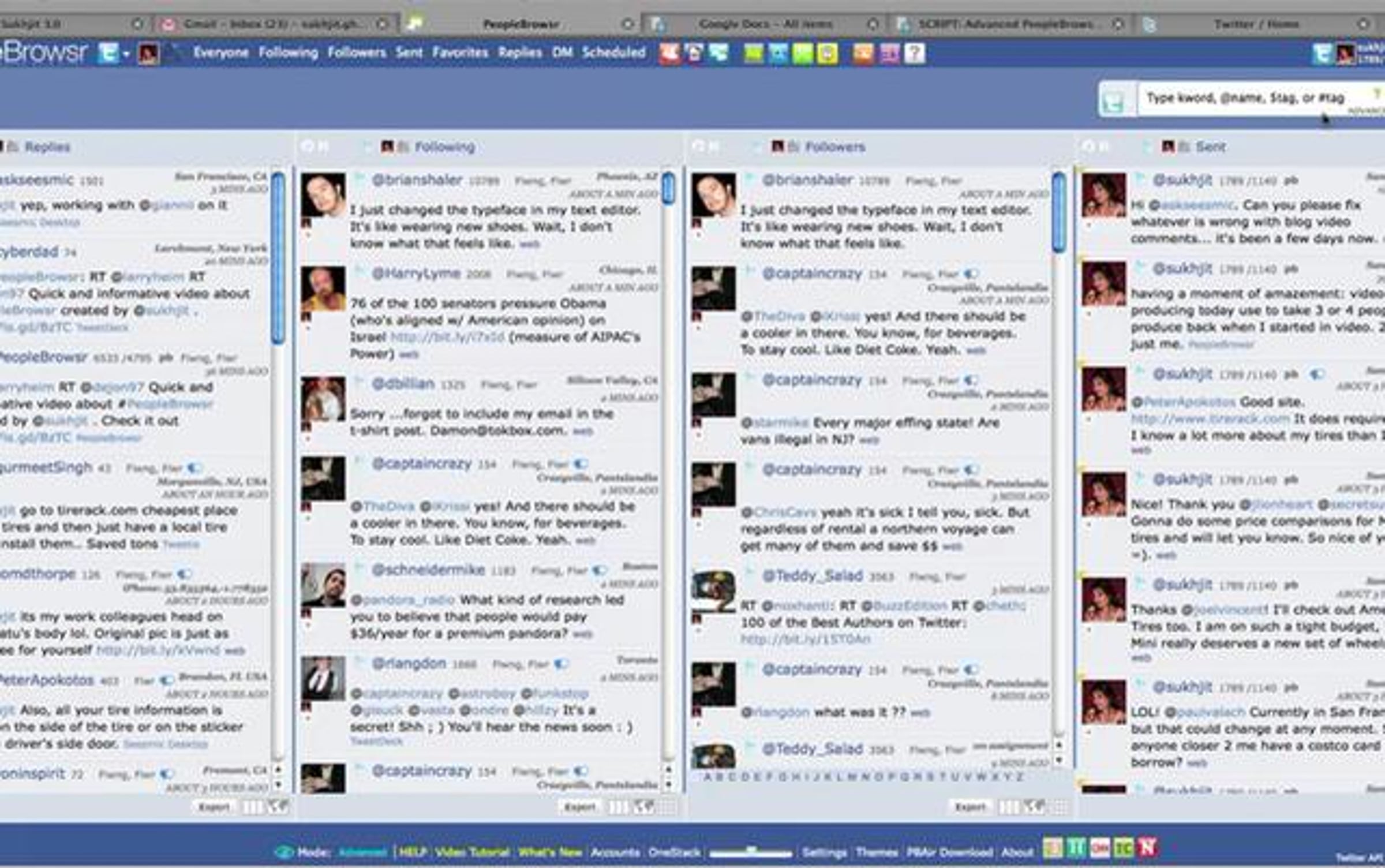Click the red icon right after Scheduled
This screenshot has height=868, width=1385.
coord(669,54)
